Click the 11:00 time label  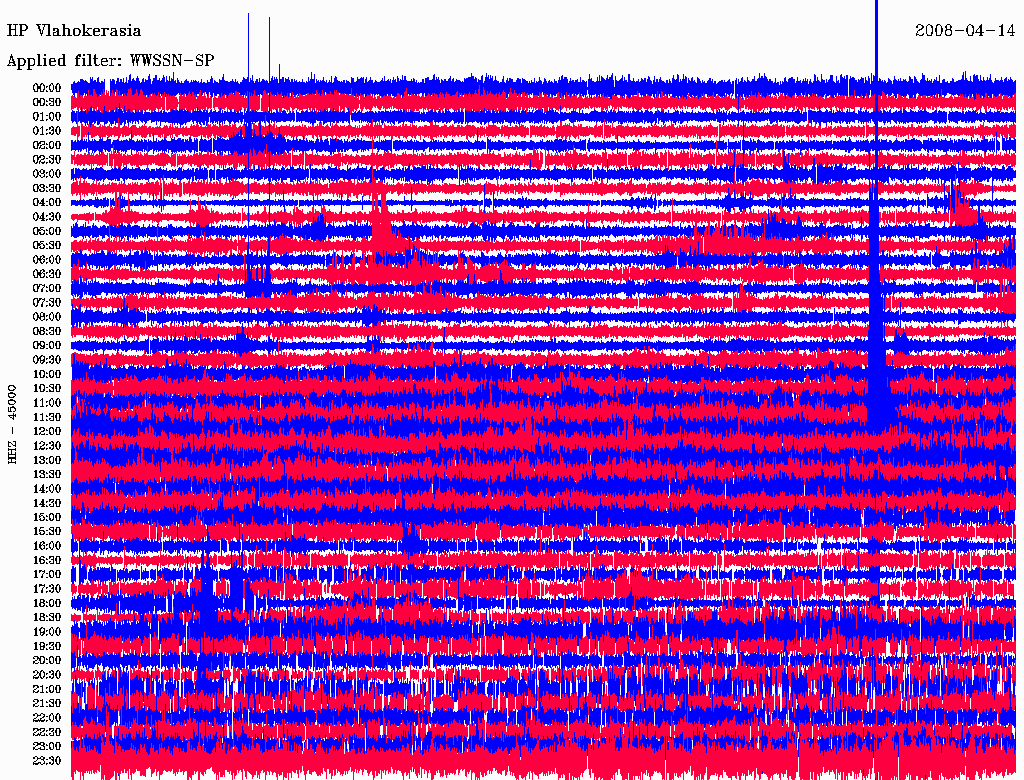coord(47,403)
